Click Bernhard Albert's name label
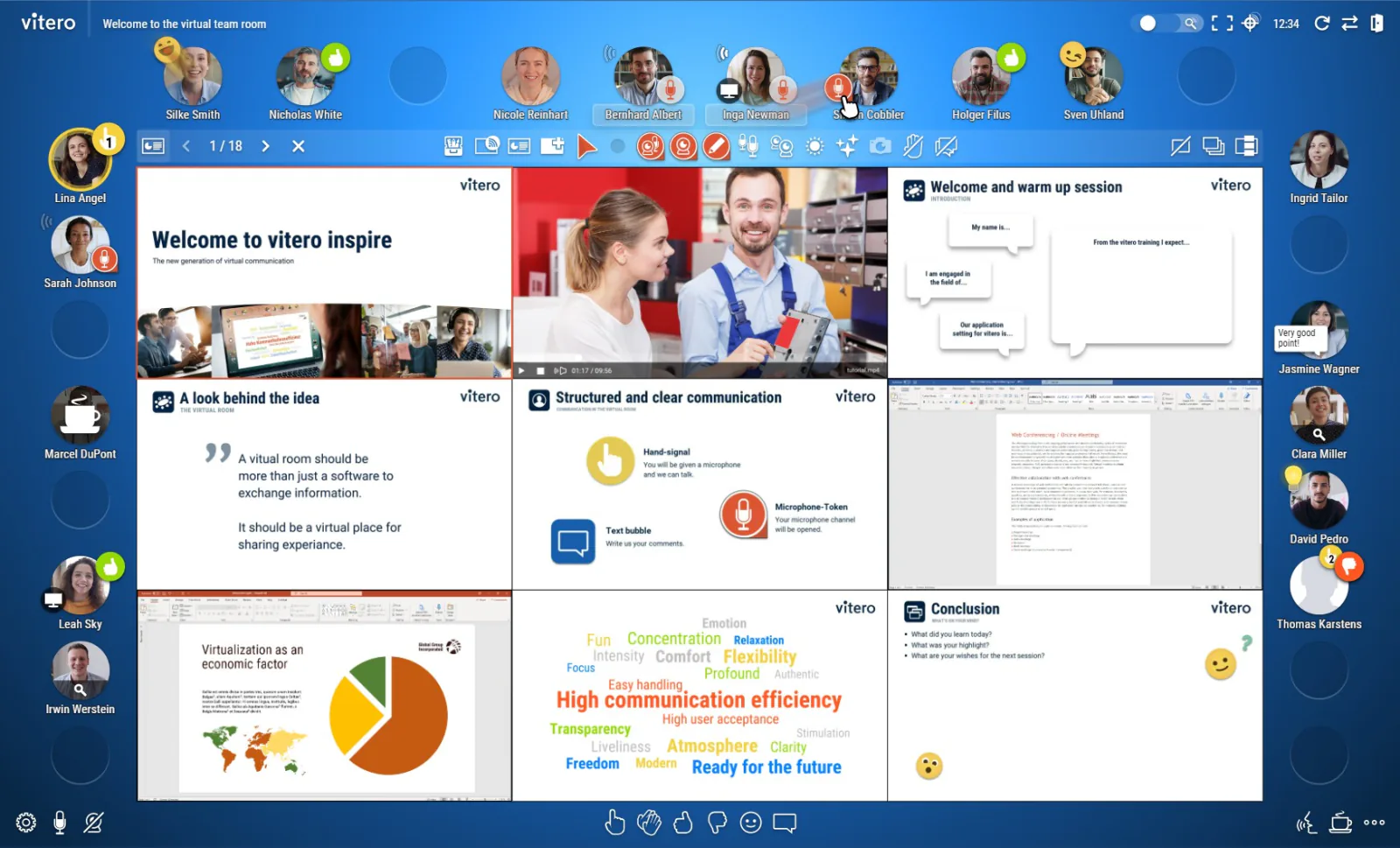 (x=643, y=115)
